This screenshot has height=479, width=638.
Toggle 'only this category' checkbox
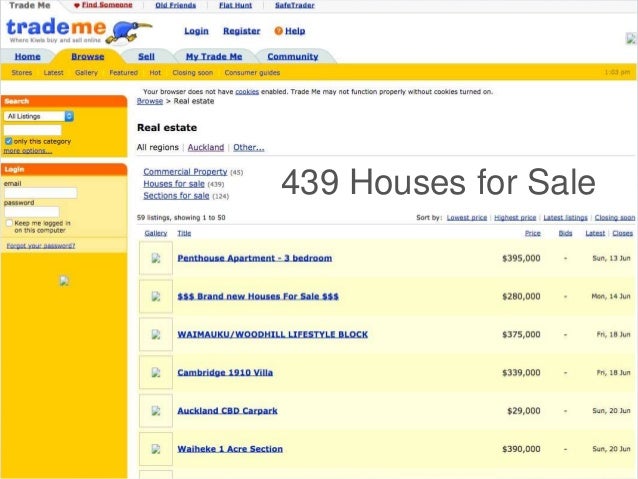8,141
